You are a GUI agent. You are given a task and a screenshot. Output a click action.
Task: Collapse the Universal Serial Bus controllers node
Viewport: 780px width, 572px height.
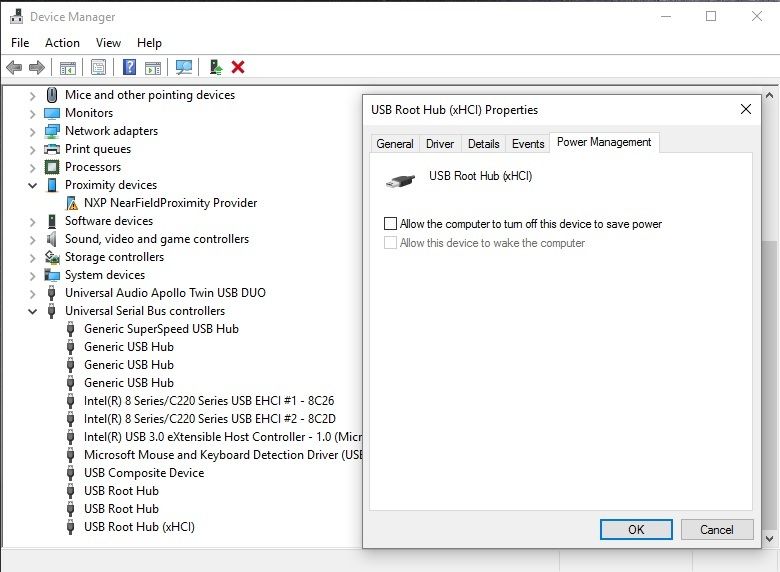[33, 311]
